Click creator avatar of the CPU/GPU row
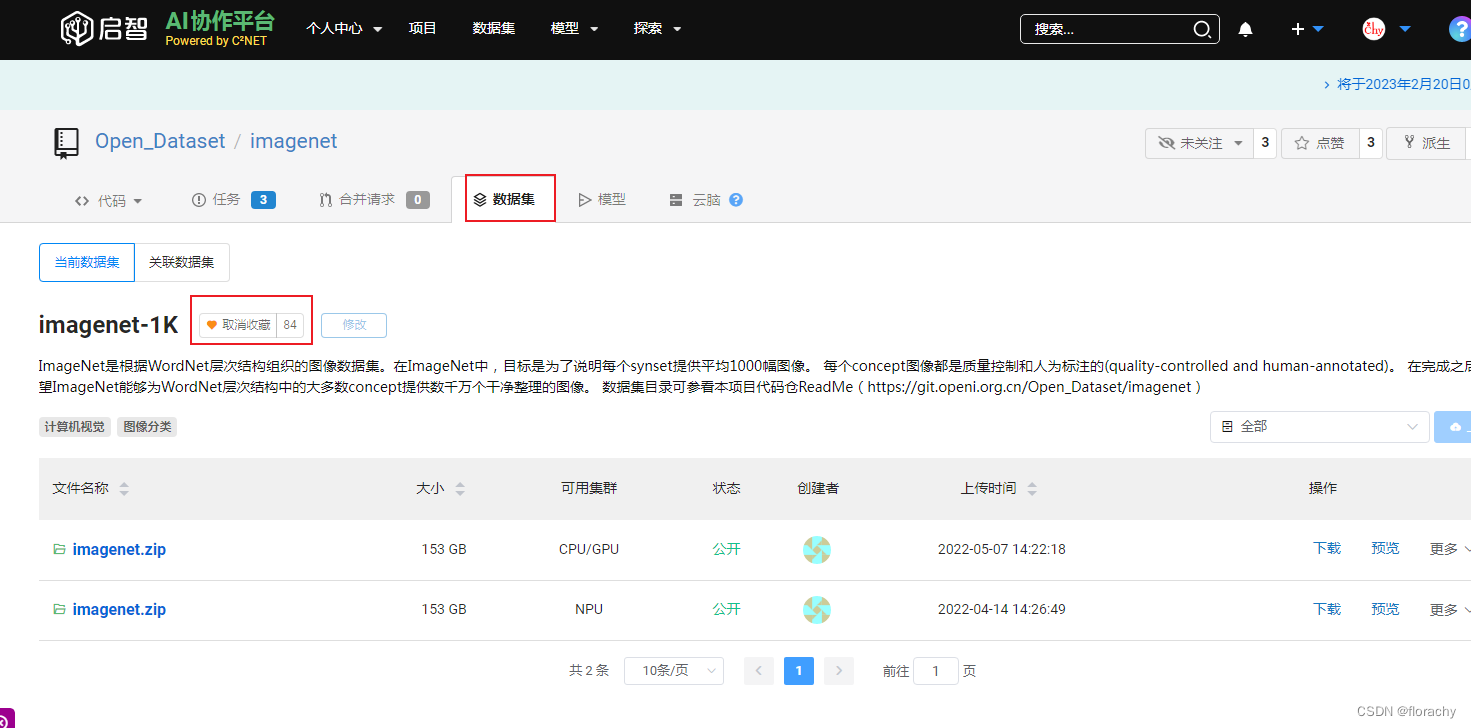 tap(817, 550)
